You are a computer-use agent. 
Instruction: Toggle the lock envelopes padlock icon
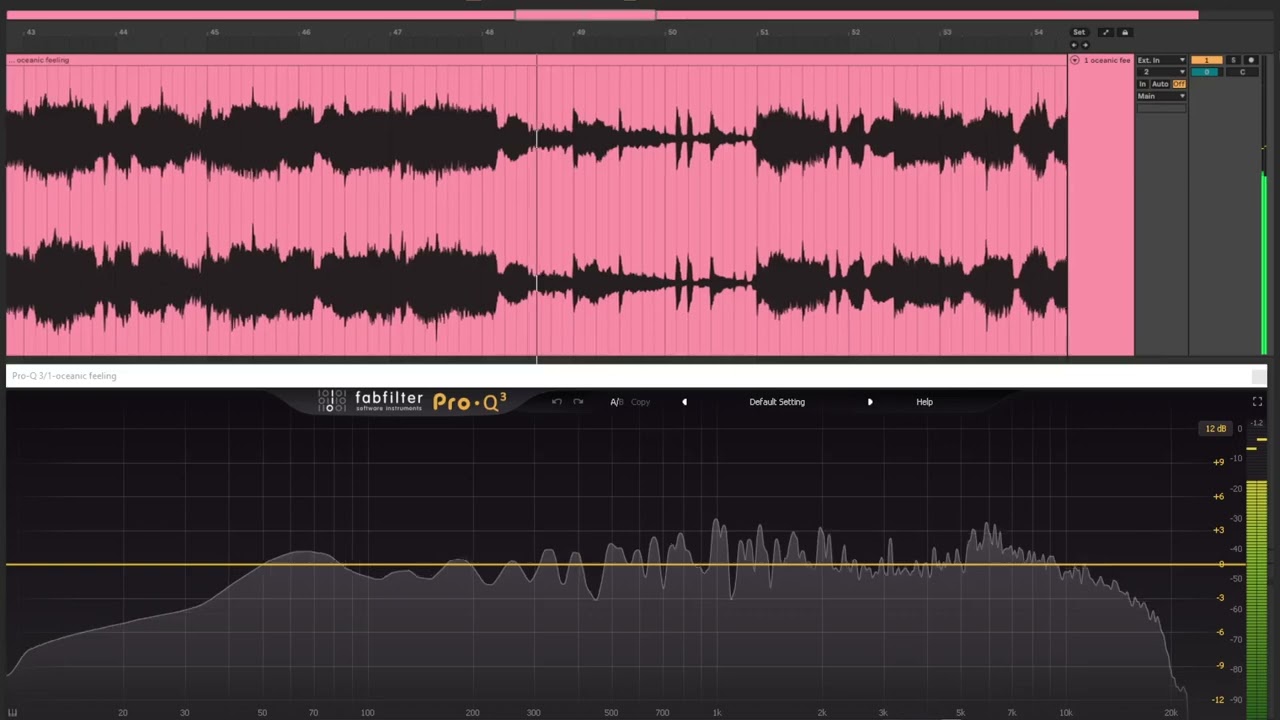tap(1125, 32)
